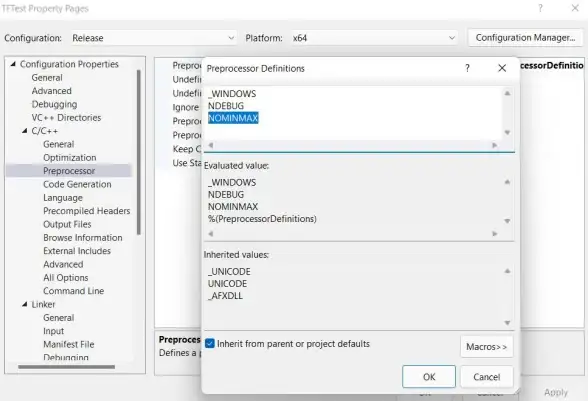Click empty line in definitions edit box
The height and width of the screenshot is (401, 588).
352,131
